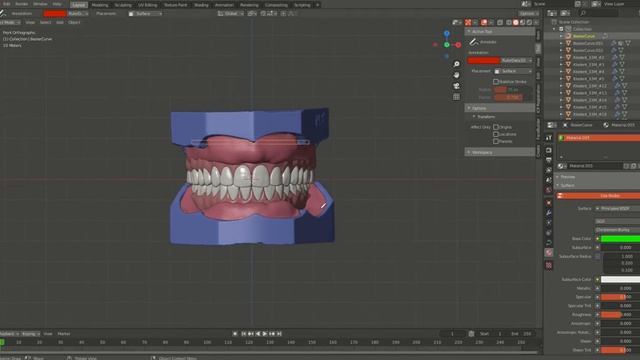Click the viewport zoom gizmo icon
This screenshot has width=640, height=360.
[456, 64]
